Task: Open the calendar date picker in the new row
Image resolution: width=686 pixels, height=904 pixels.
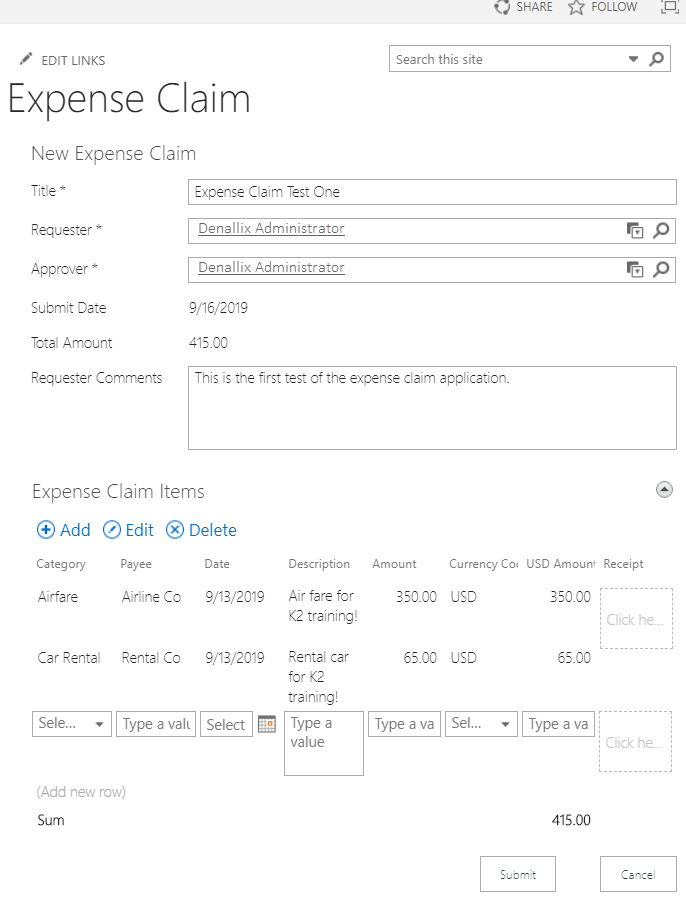Action: 266,723
